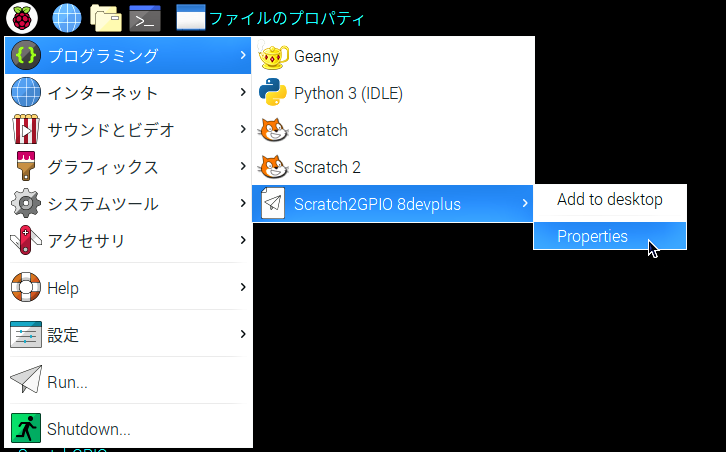Expand the アクセサリ submenu arrow

tap(243, 240)
